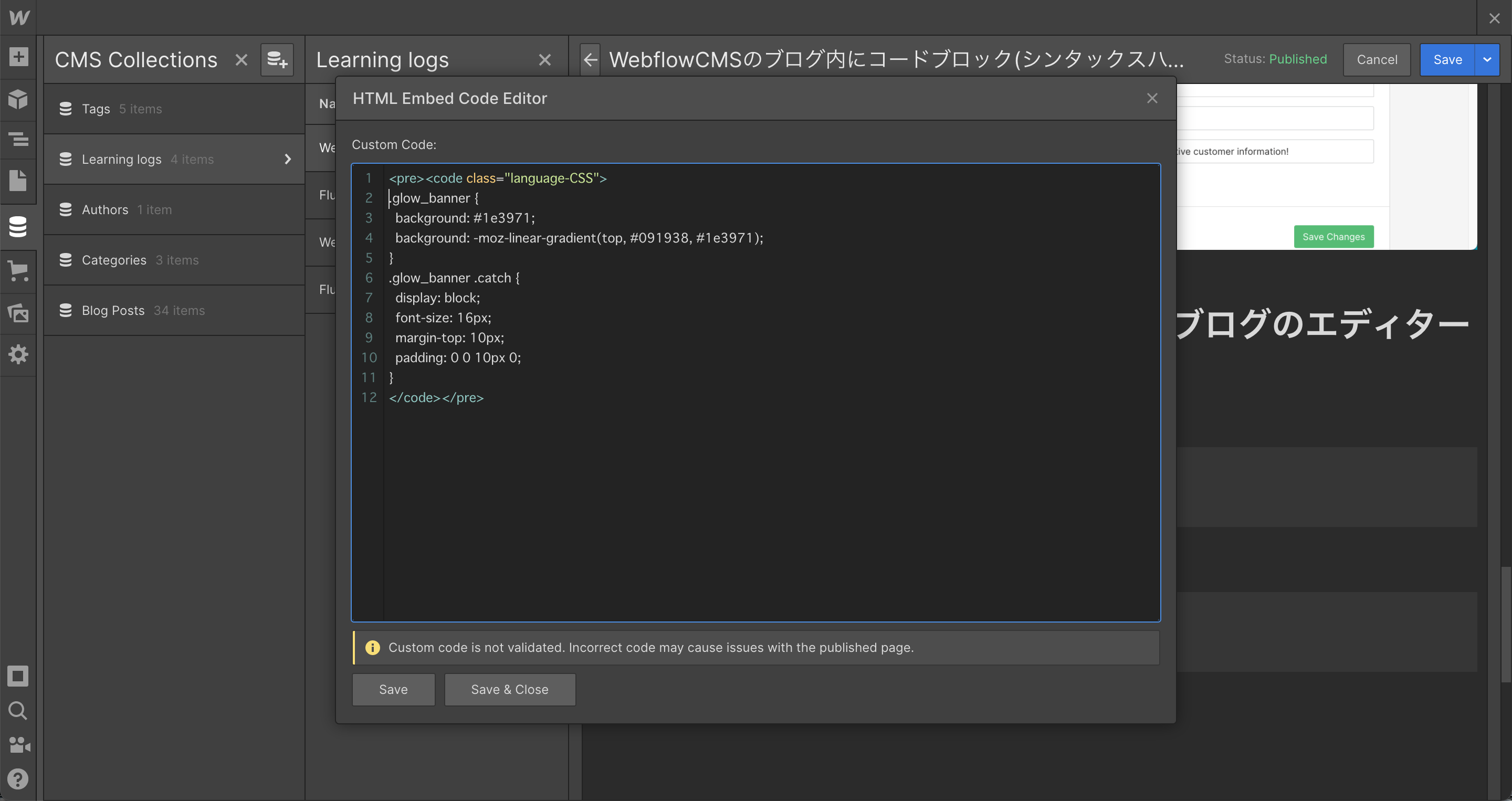Expand Learning logs collection chevron
Screen dimensions: 1512x801
pyautogui.click(x=288, y=159)
